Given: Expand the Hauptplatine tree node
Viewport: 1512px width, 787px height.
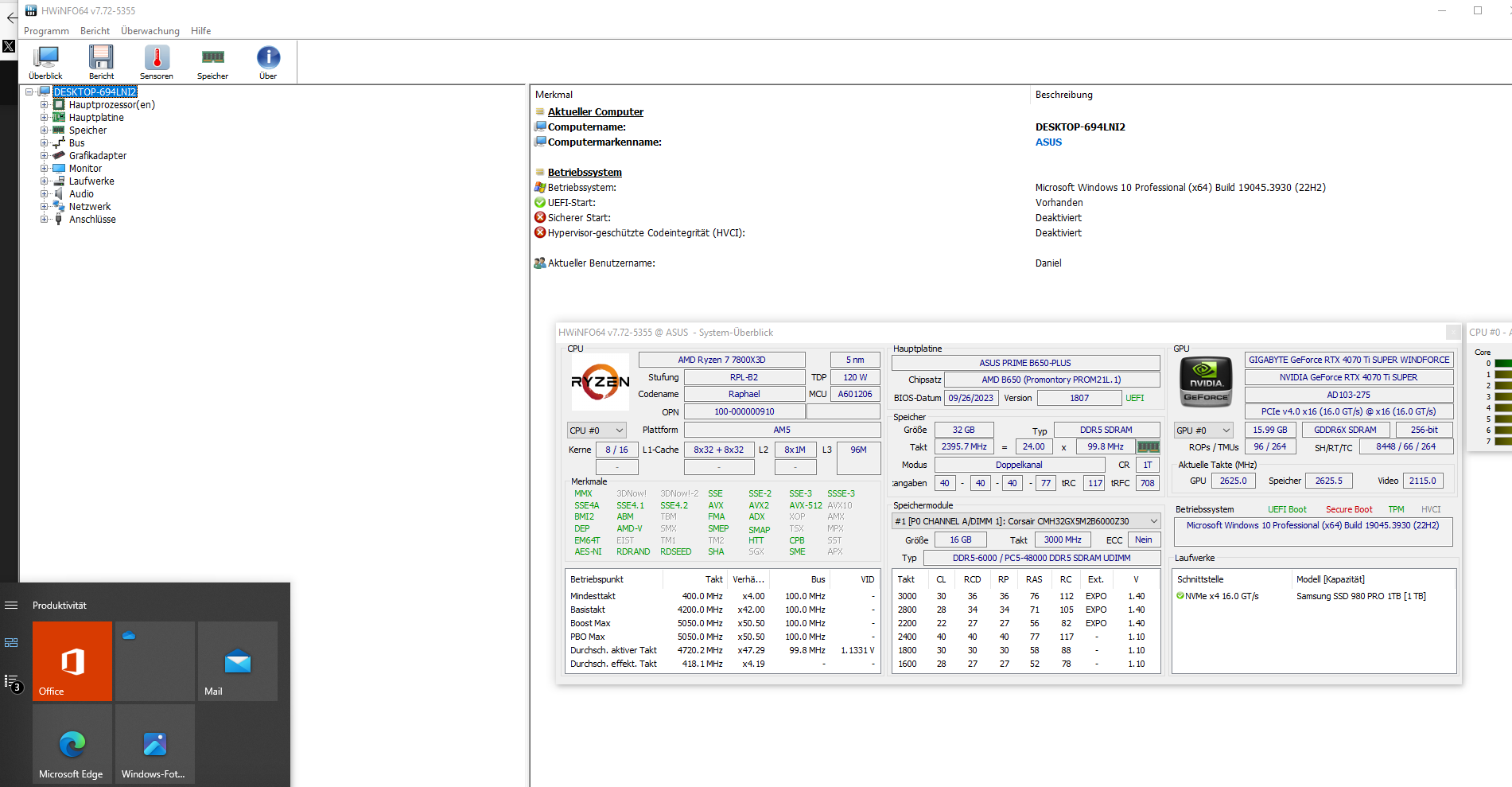Looking at the screenshot, I should (x=45, y=117).
